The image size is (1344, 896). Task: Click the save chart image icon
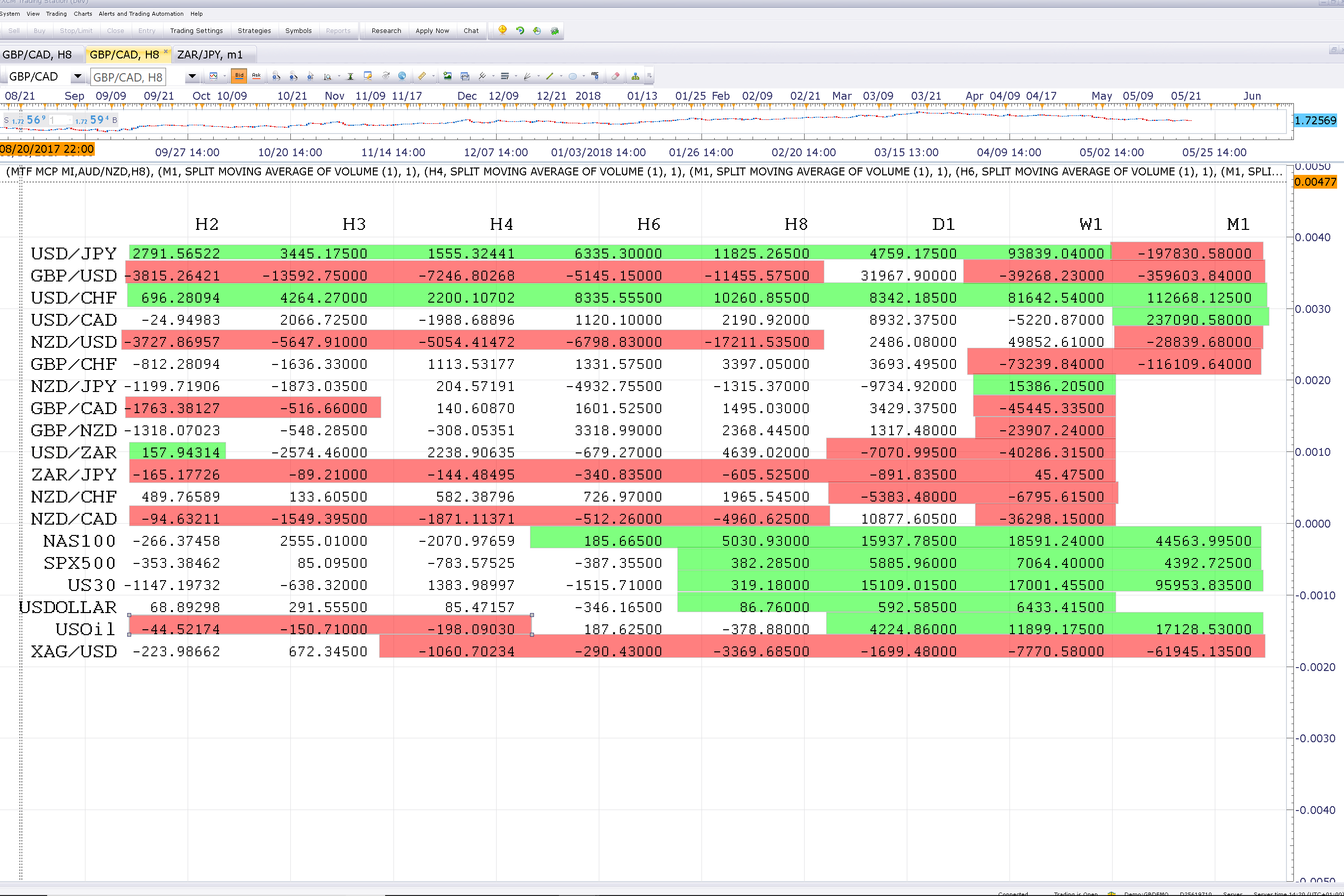point(448,76)
